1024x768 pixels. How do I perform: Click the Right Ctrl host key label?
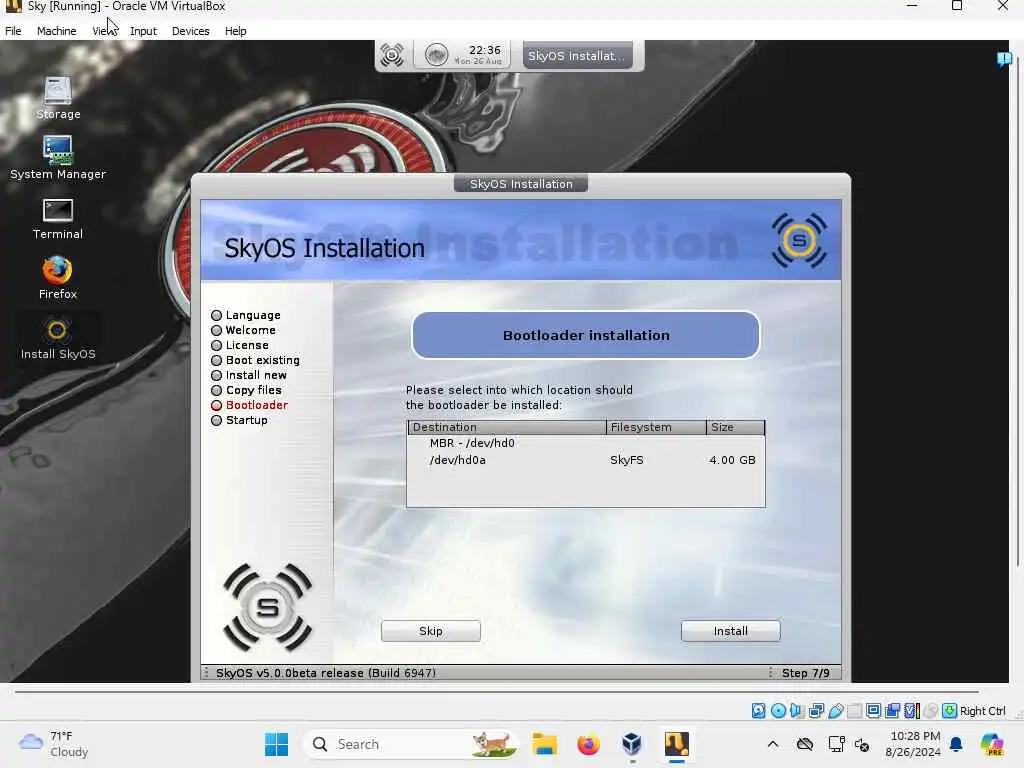coord(982,711)
